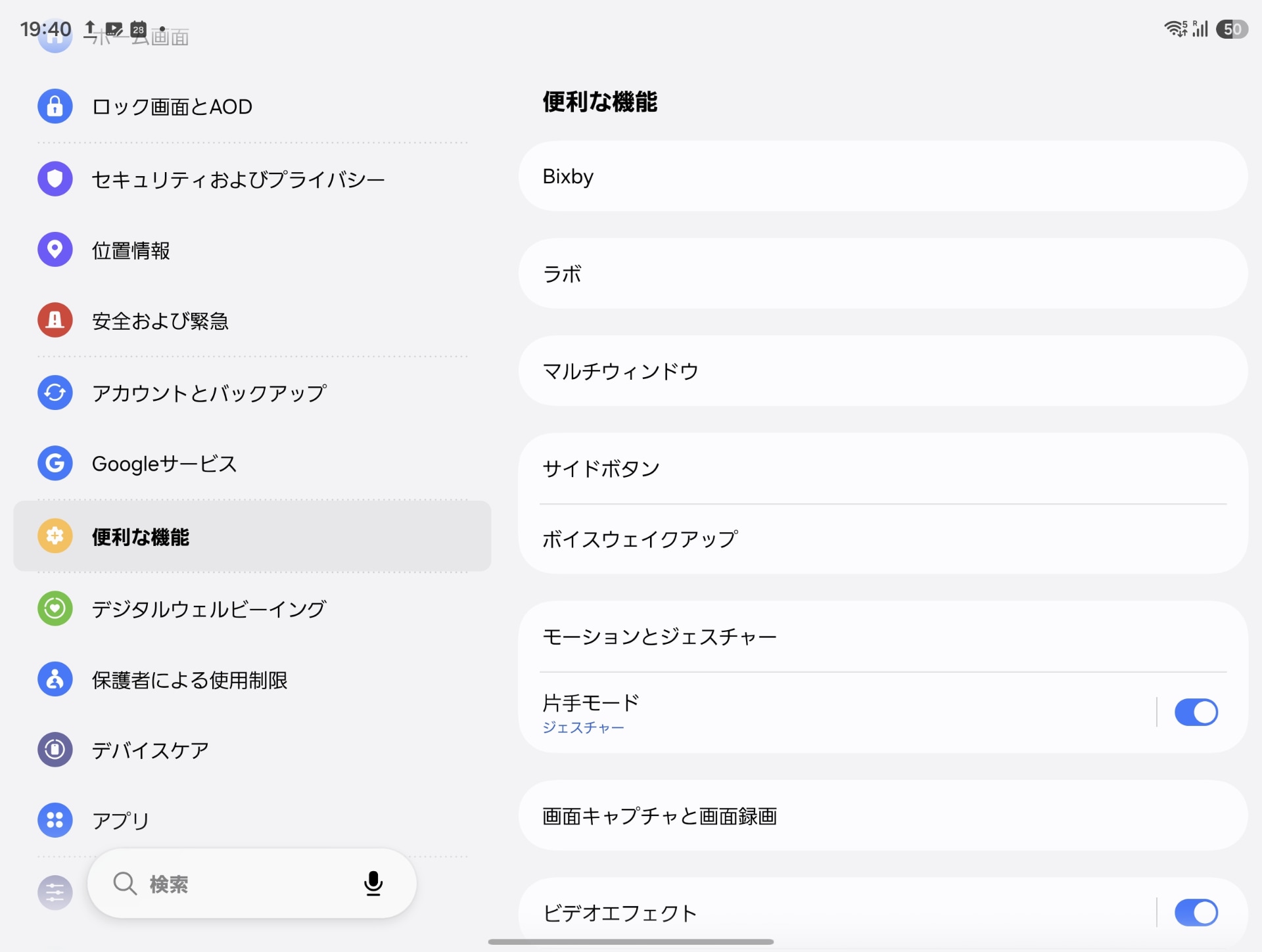Open ビデオエフェクト details

[837, 913]
